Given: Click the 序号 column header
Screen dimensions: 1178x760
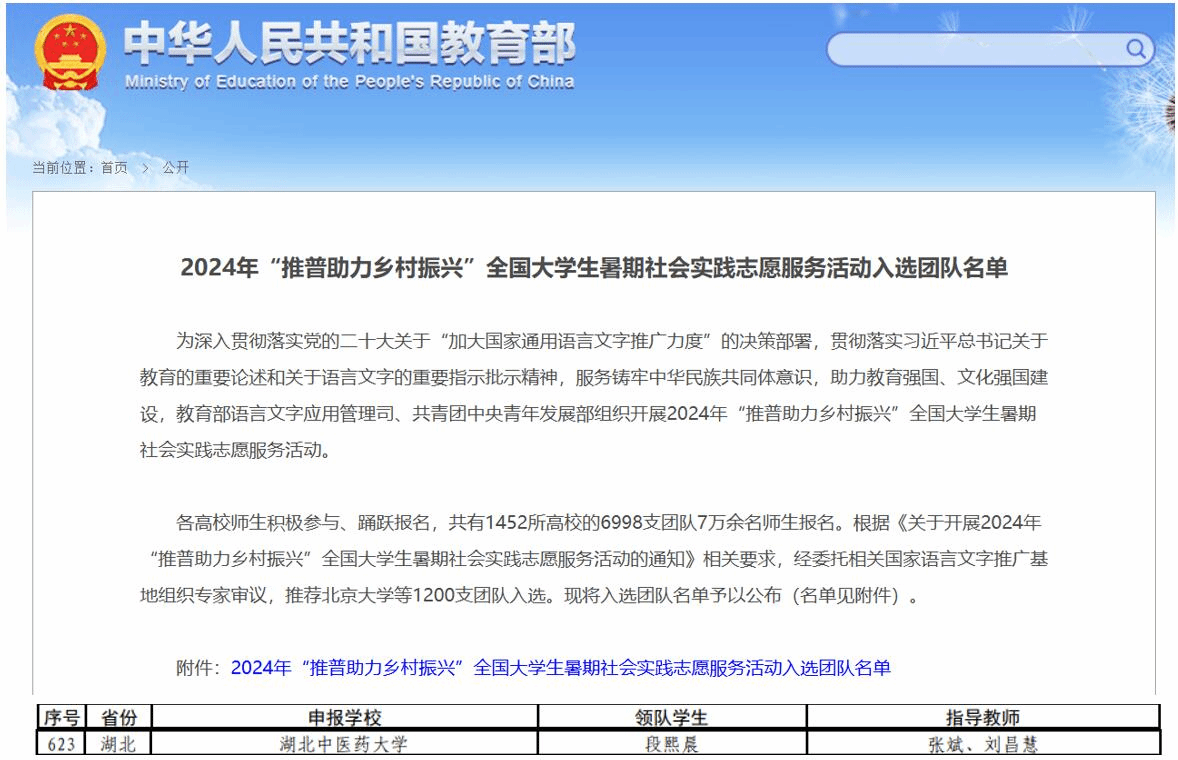Looking at the screenshot, I should pyautogui.click(x=62, y=717).
